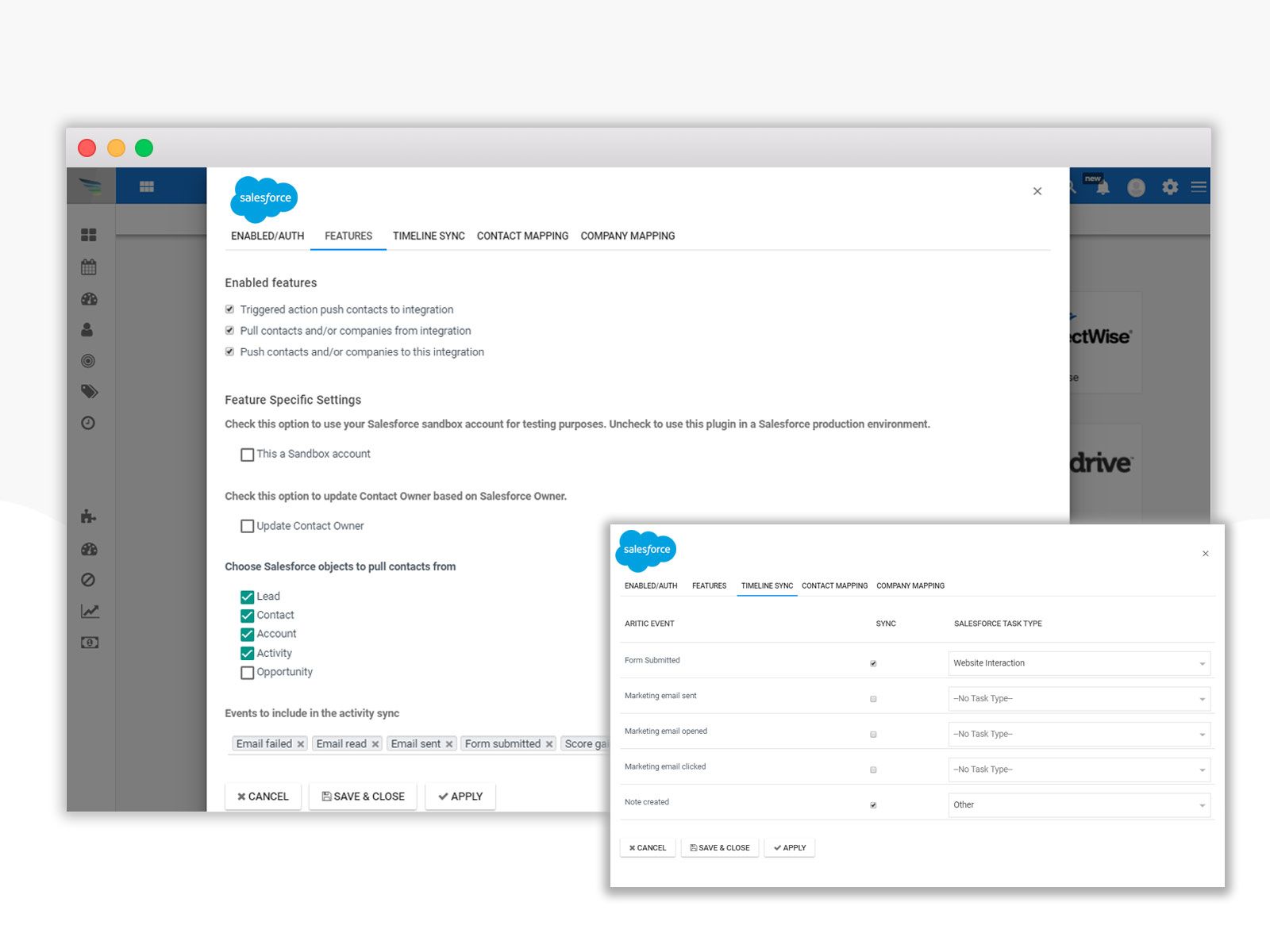Image resolution: width=1270 pixels, height=952 pixels.
Task: Open COMPANY MAPPING tab in the large dialog
Action: [628, 236]
